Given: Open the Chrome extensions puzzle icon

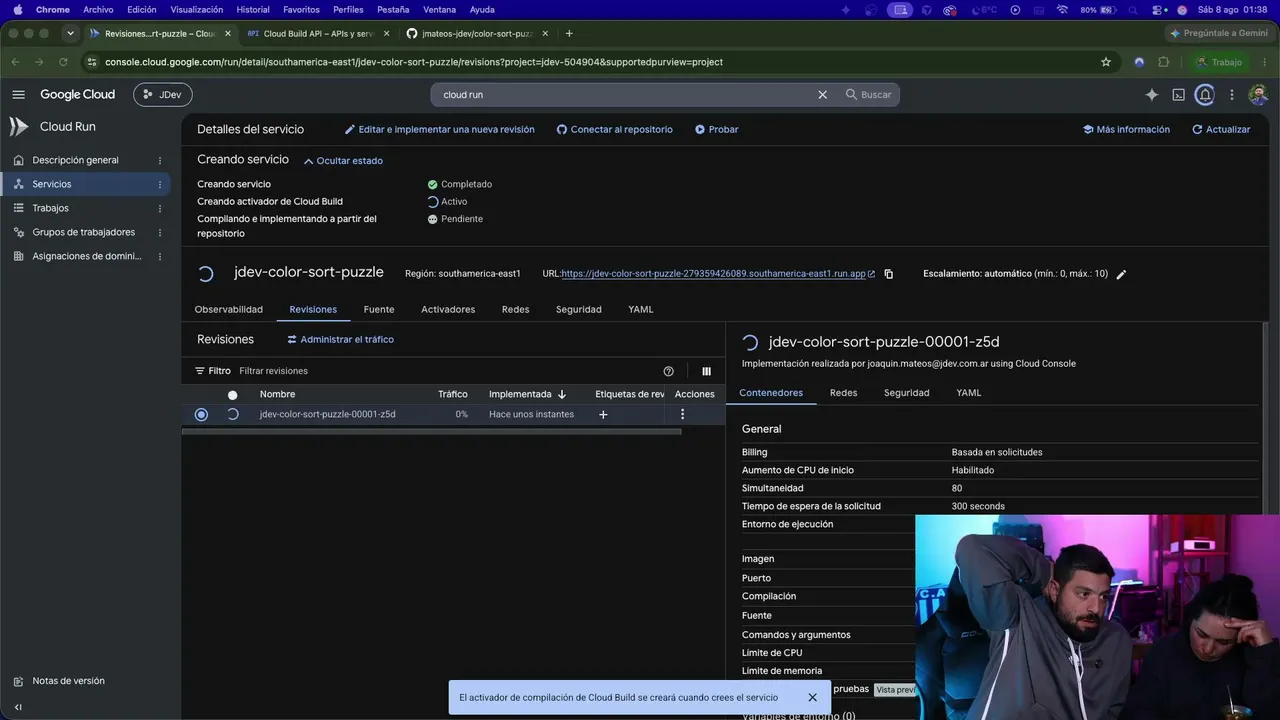Looking at the screenshot, I should pos(1163,62).
